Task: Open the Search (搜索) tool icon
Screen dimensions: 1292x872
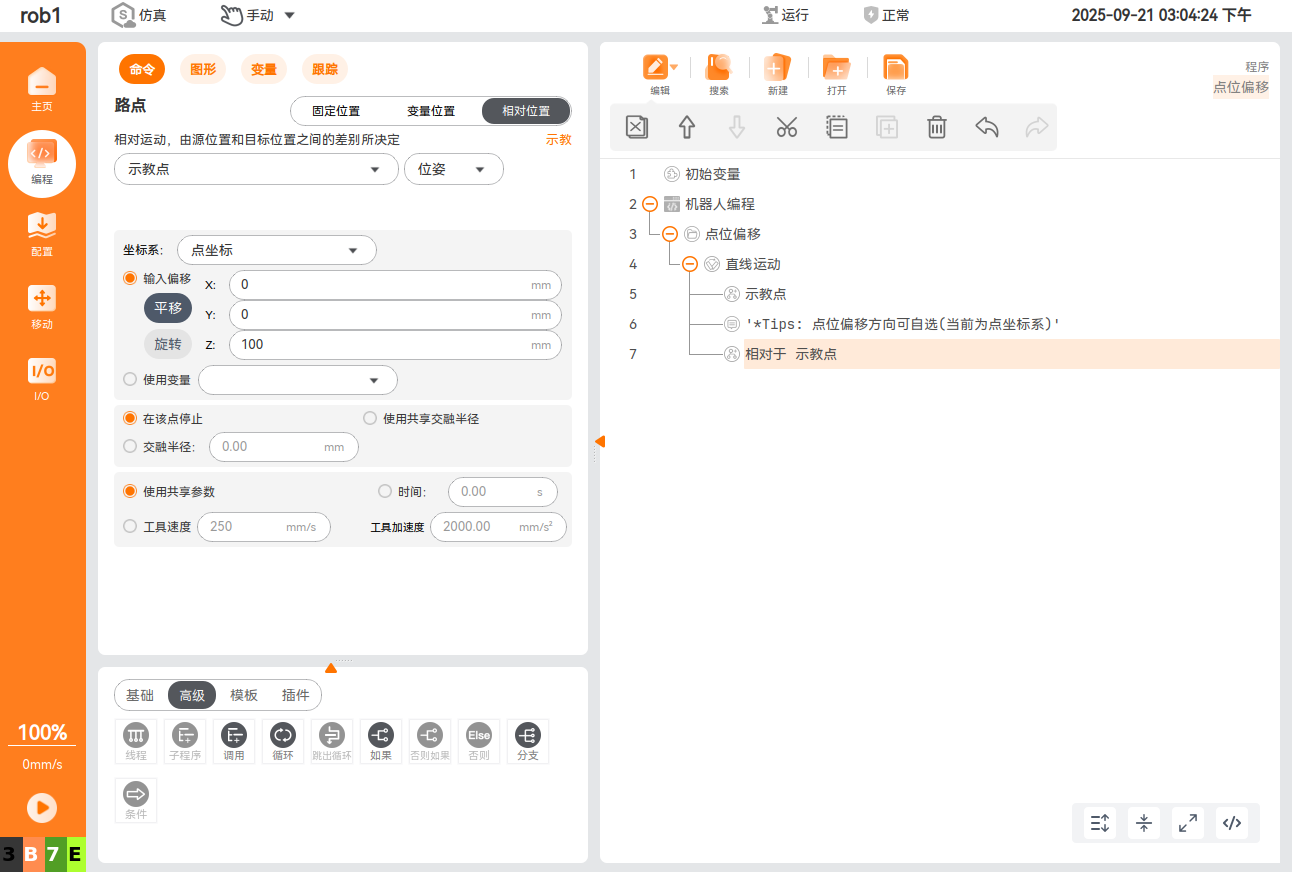Action: coord(718,74)
